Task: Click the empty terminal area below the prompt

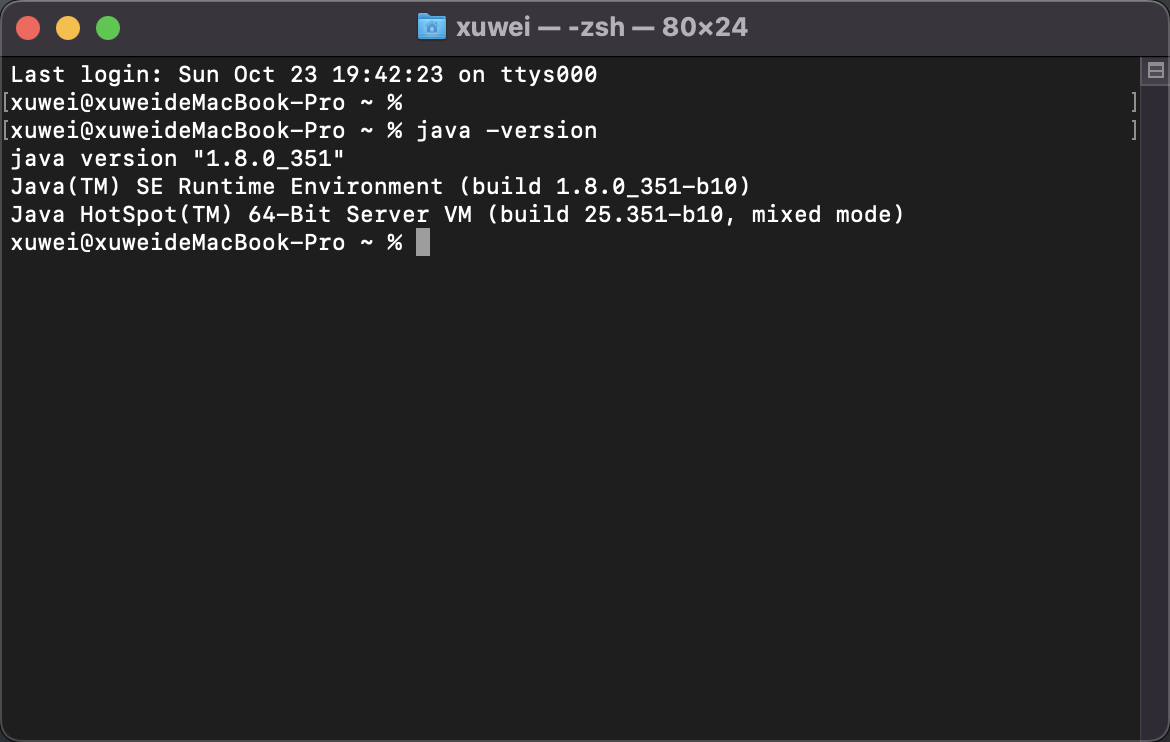Action: [x=570, y=480]
